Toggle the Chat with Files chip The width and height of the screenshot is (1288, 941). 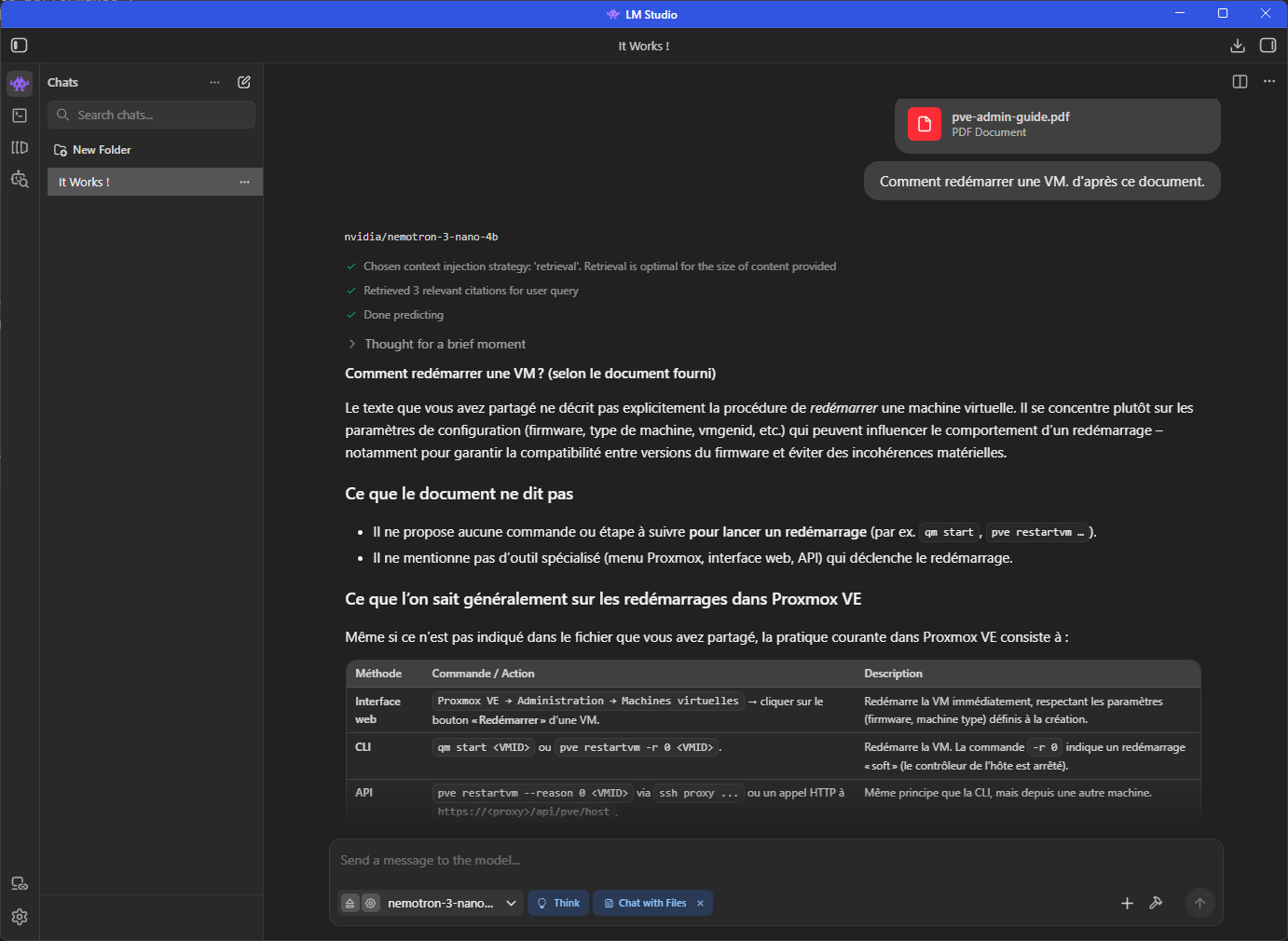645,903
